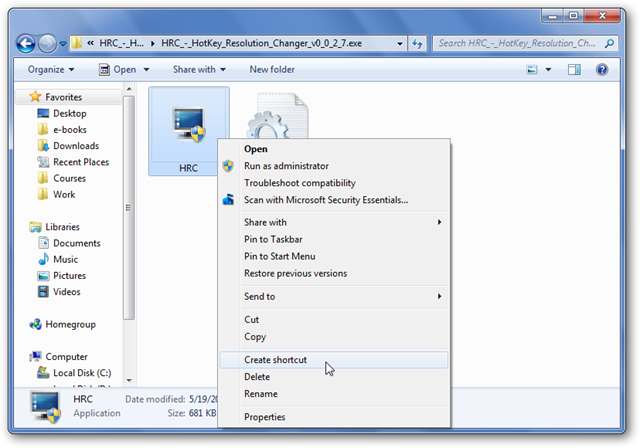Viewport: 640px width, 448px height.
Task: Open the view options dropdown arrow
Action: click(x=548, y=69)
